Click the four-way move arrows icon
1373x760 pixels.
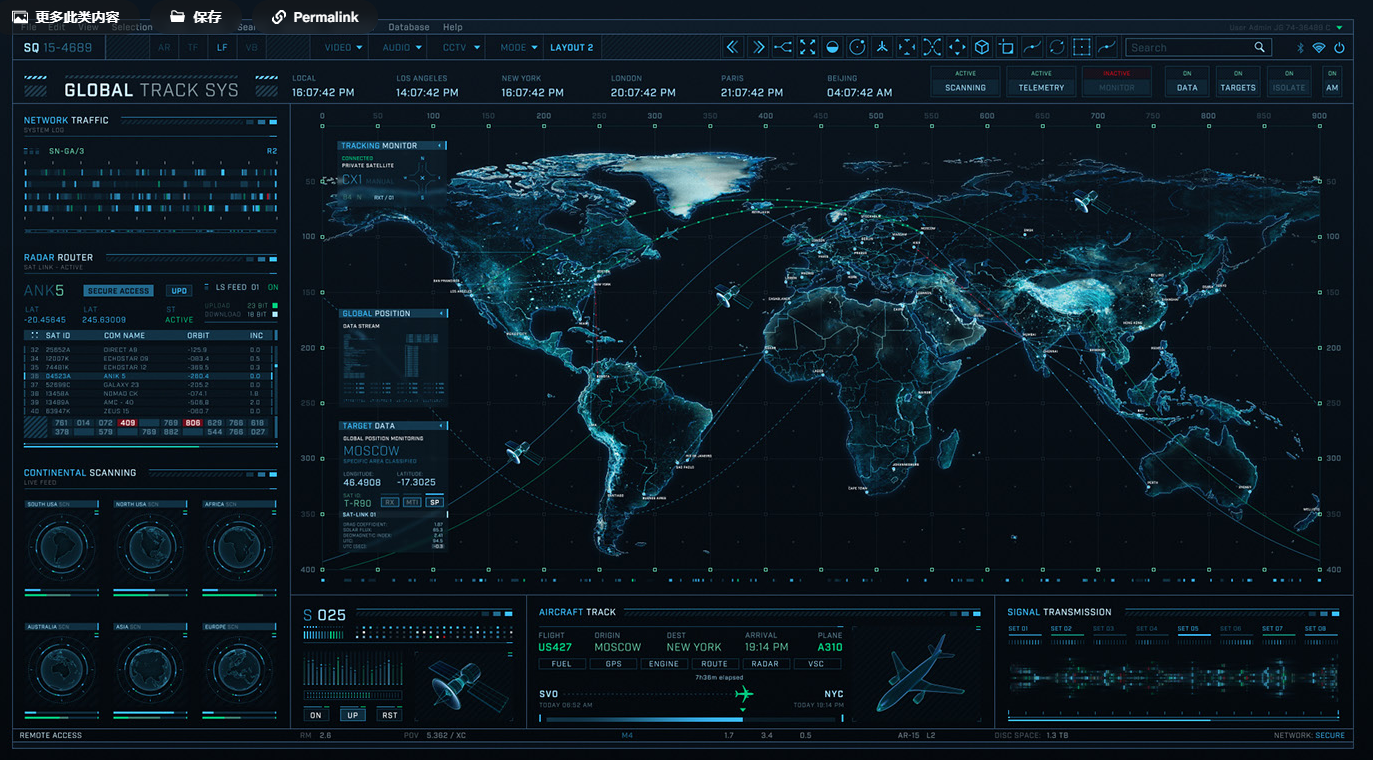(x=957, y=47)
